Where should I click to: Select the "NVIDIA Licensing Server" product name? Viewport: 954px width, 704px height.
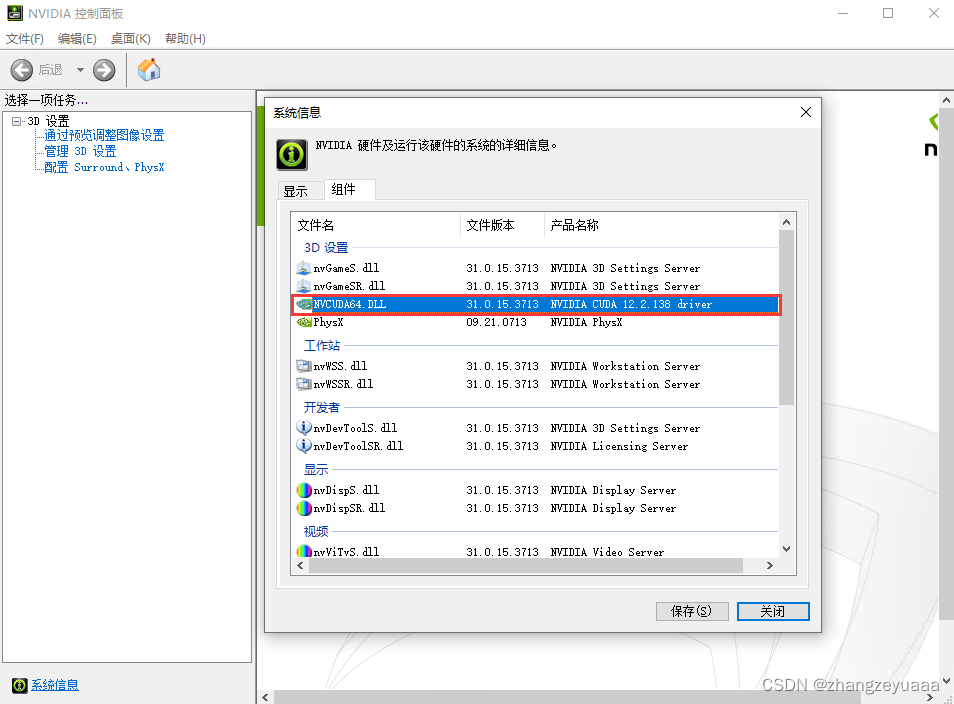point(619,446)
